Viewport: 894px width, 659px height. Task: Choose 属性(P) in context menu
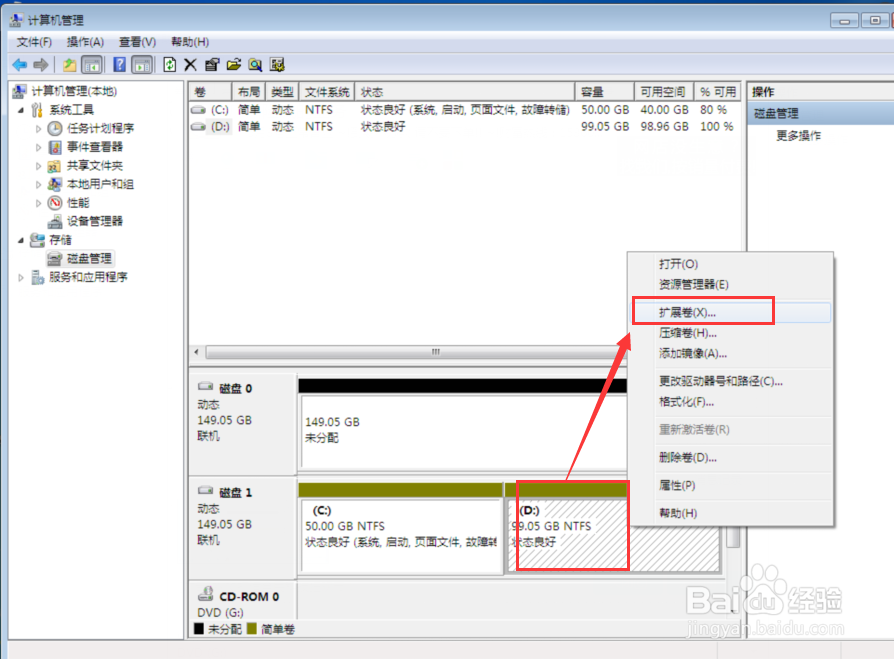pos(730,486)
